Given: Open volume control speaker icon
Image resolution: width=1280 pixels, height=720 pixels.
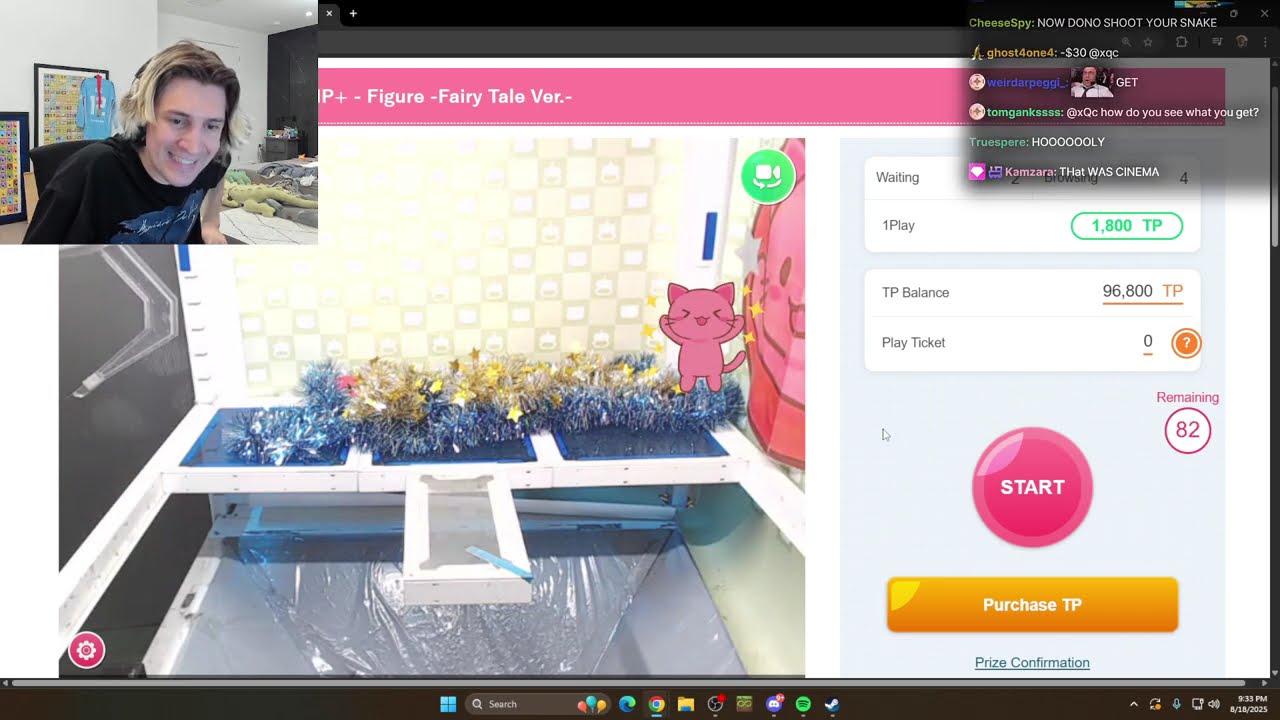Looking at the screenshot, I should tap(1215, 704).
